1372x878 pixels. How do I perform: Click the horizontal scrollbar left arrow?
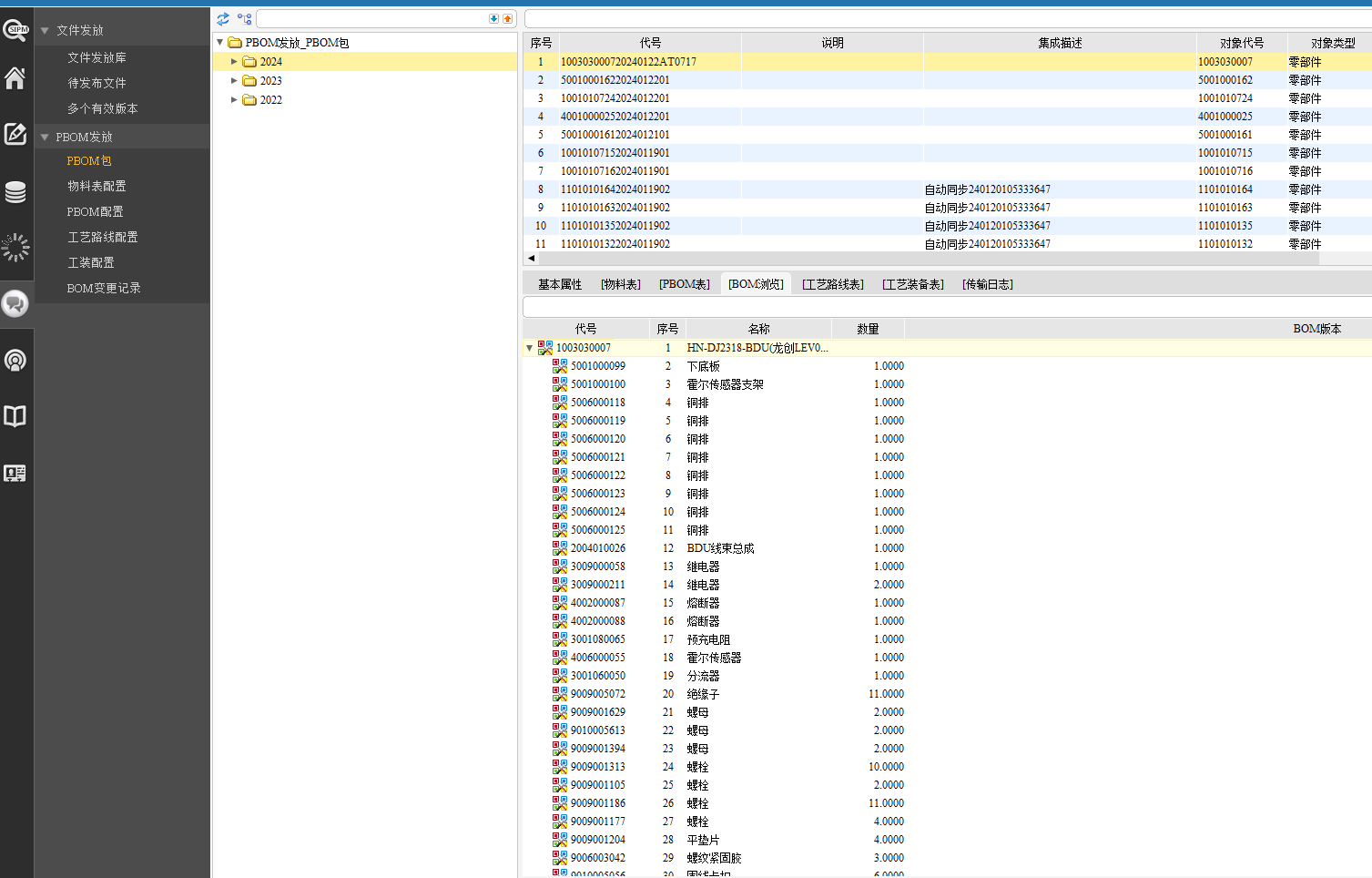point(531,259)
